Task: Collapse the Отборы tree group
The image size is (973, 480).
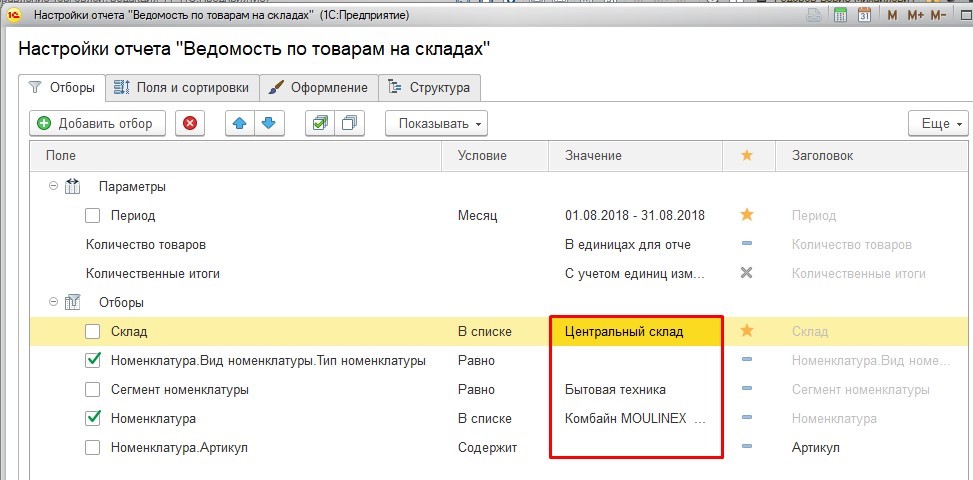Action: click(52, 301)
